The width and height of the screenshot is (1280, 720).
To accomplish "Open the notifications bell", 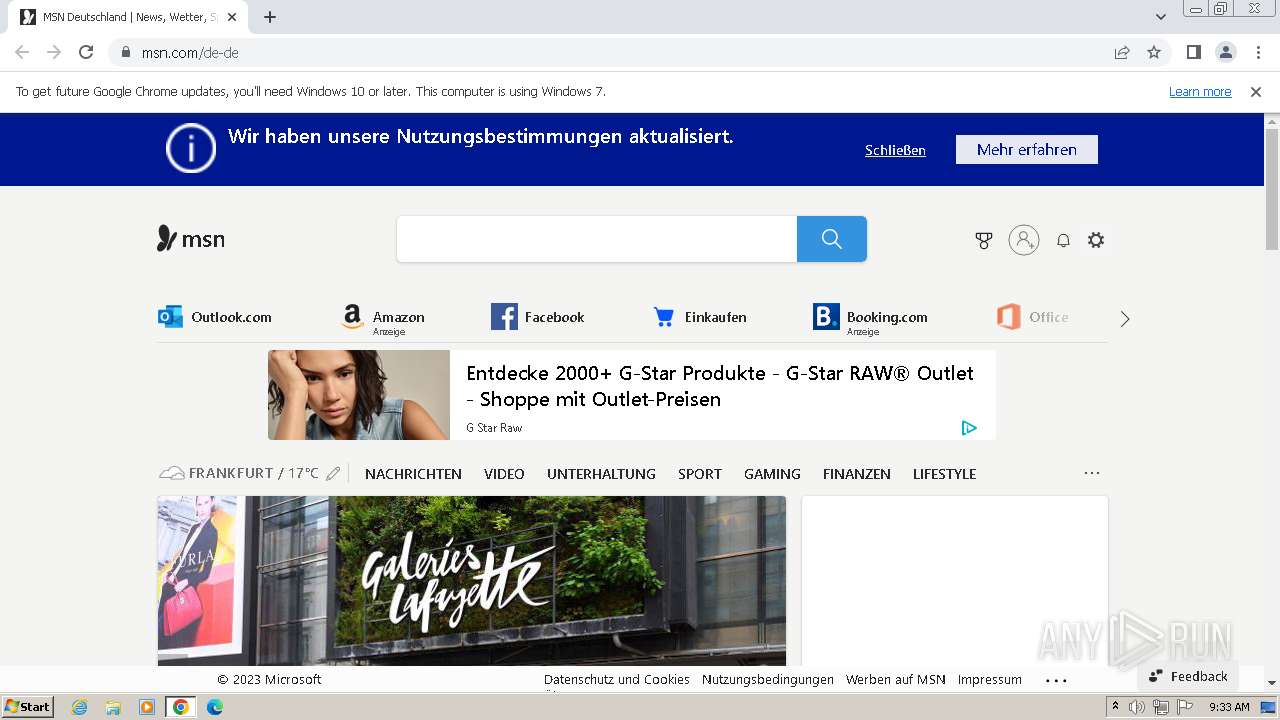I will point(1063,240).
